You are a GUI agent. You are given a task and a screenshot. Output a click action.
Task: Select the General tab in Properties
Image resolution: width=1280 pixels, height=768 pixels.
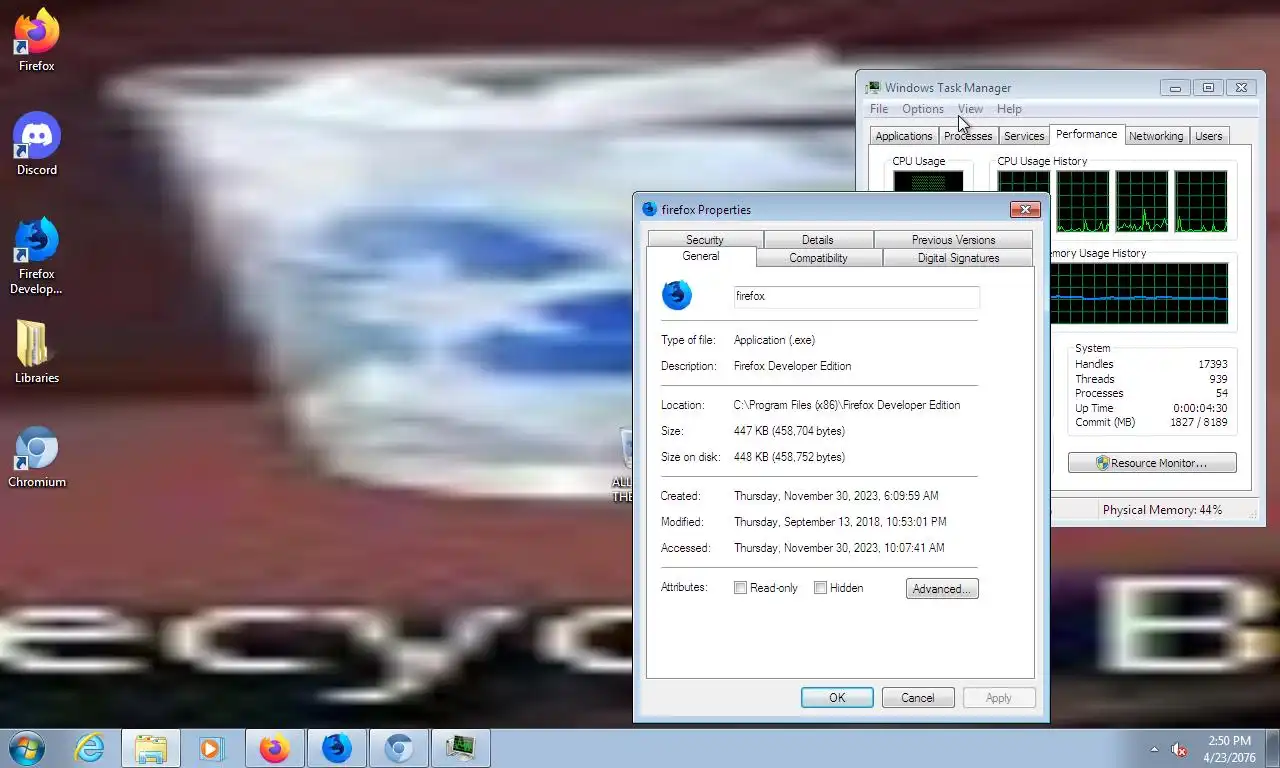tap(701, 257)
